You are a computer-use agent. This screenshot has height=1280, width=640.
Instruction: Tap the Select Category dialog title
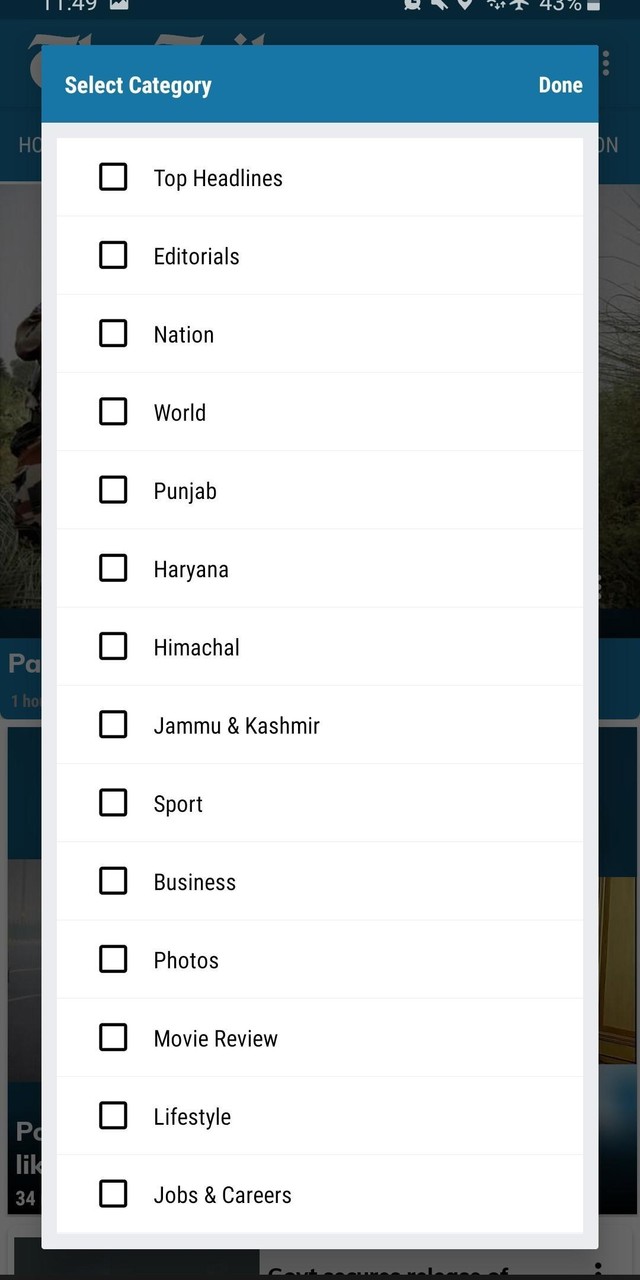[x=138, y=85]
